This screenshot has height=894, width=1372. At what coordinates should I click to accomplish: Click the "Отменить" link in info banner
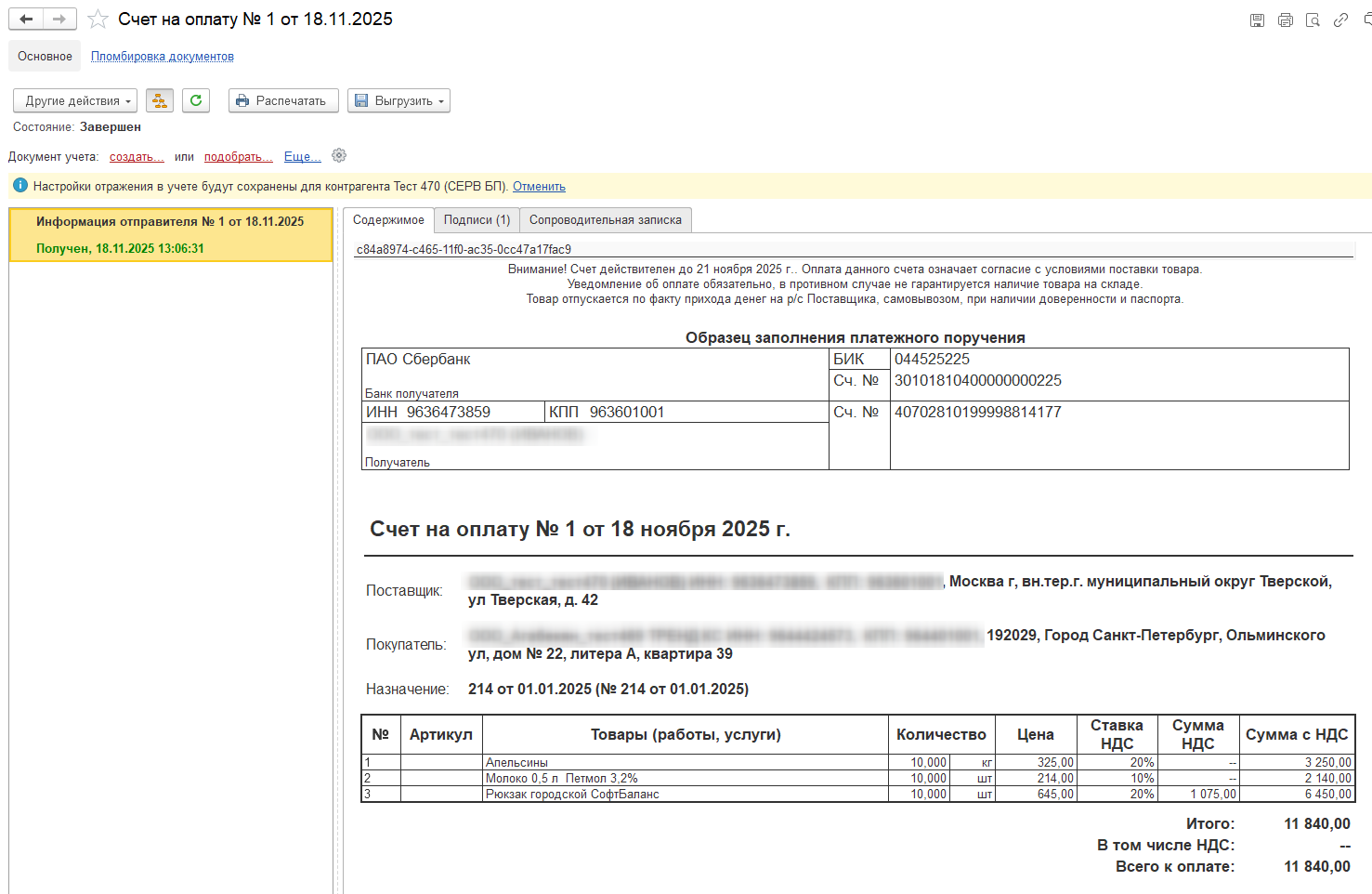pos(539,187)
